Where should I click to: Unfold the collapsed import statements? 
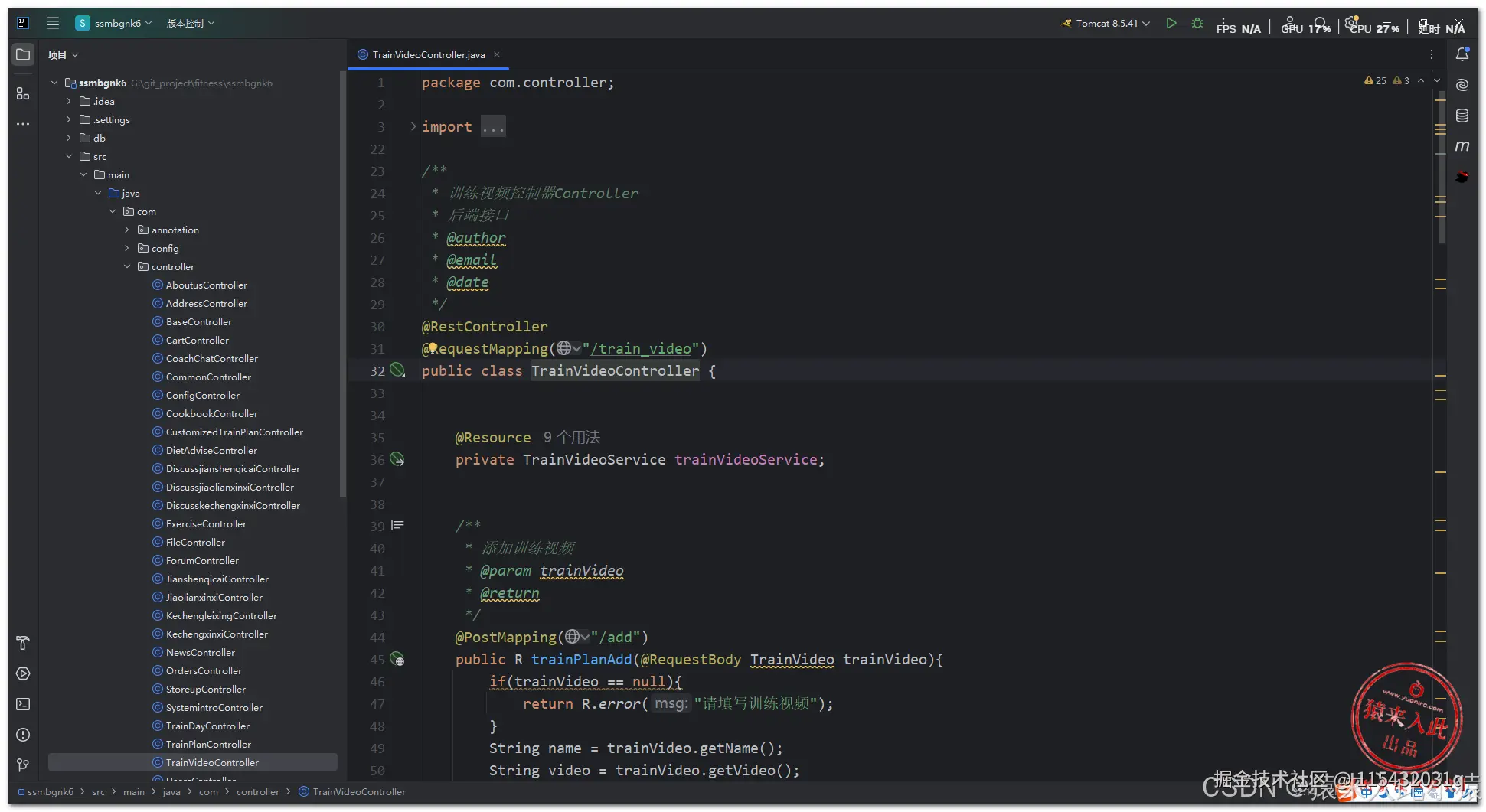[413, 126]
